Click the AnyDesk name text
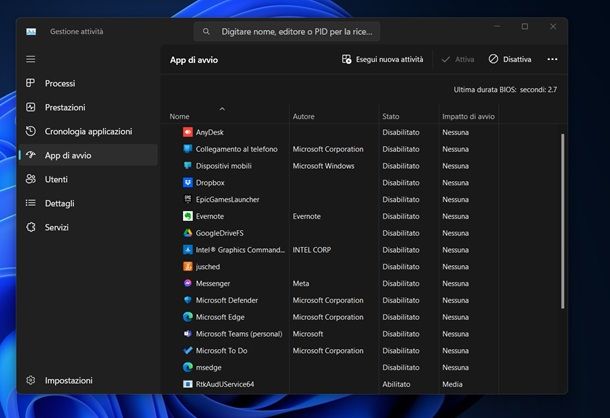Image resolution: width=610 pixels, height=418 pixels. tap(210, 132)
